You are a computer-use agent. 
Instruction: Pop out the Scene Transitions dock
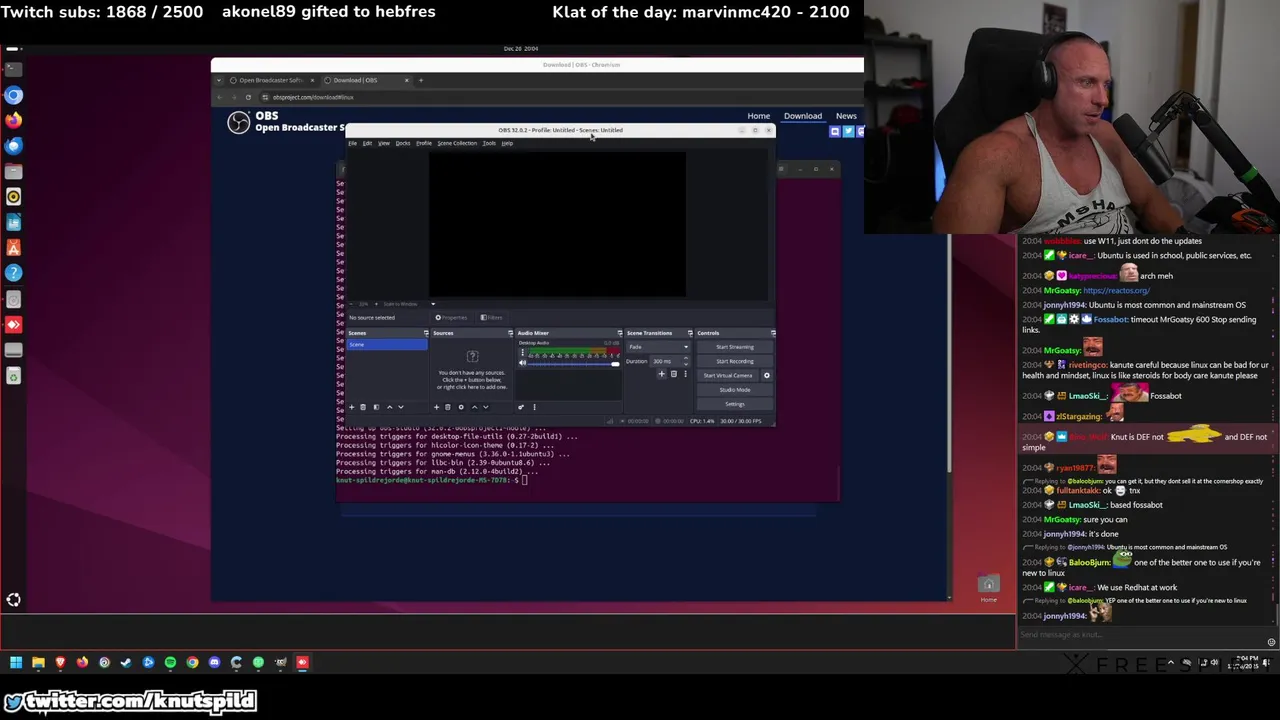click(690, 333)
